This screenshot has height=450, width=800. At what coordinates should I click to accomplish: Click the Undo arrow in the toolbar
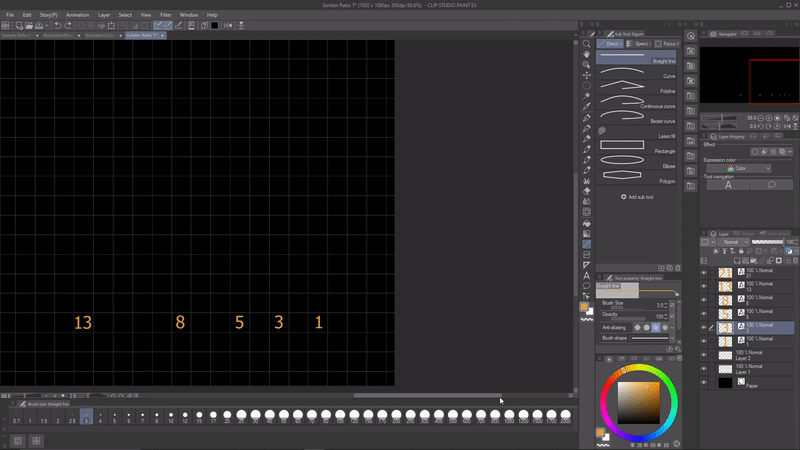(x=58, y=26)
